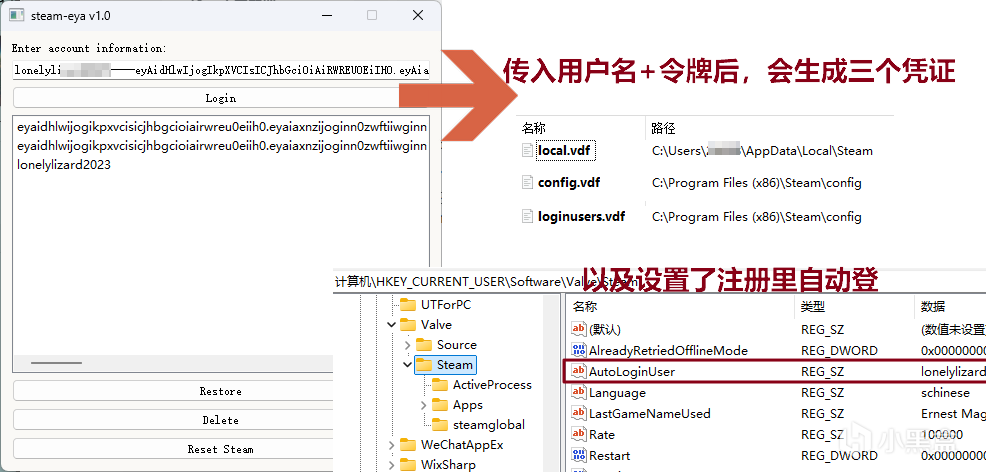Select the Rate value name

click(602, 434)
